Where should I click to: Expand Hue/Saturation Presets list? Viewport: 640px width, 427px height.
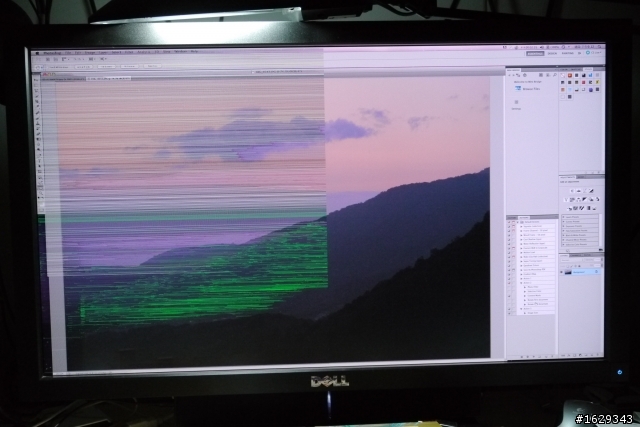(x=564, y=231)
